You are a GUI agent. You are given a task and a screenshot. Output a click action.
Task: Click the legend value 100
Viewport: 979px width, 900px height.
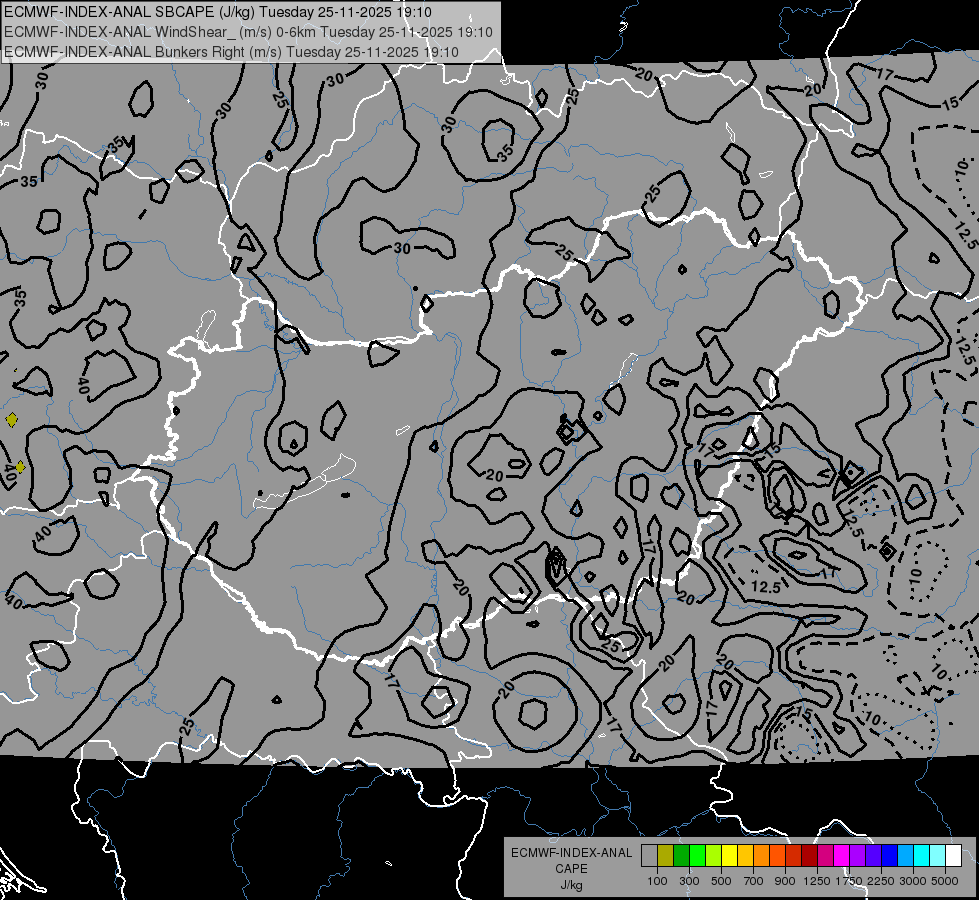(x=657, y=881)
